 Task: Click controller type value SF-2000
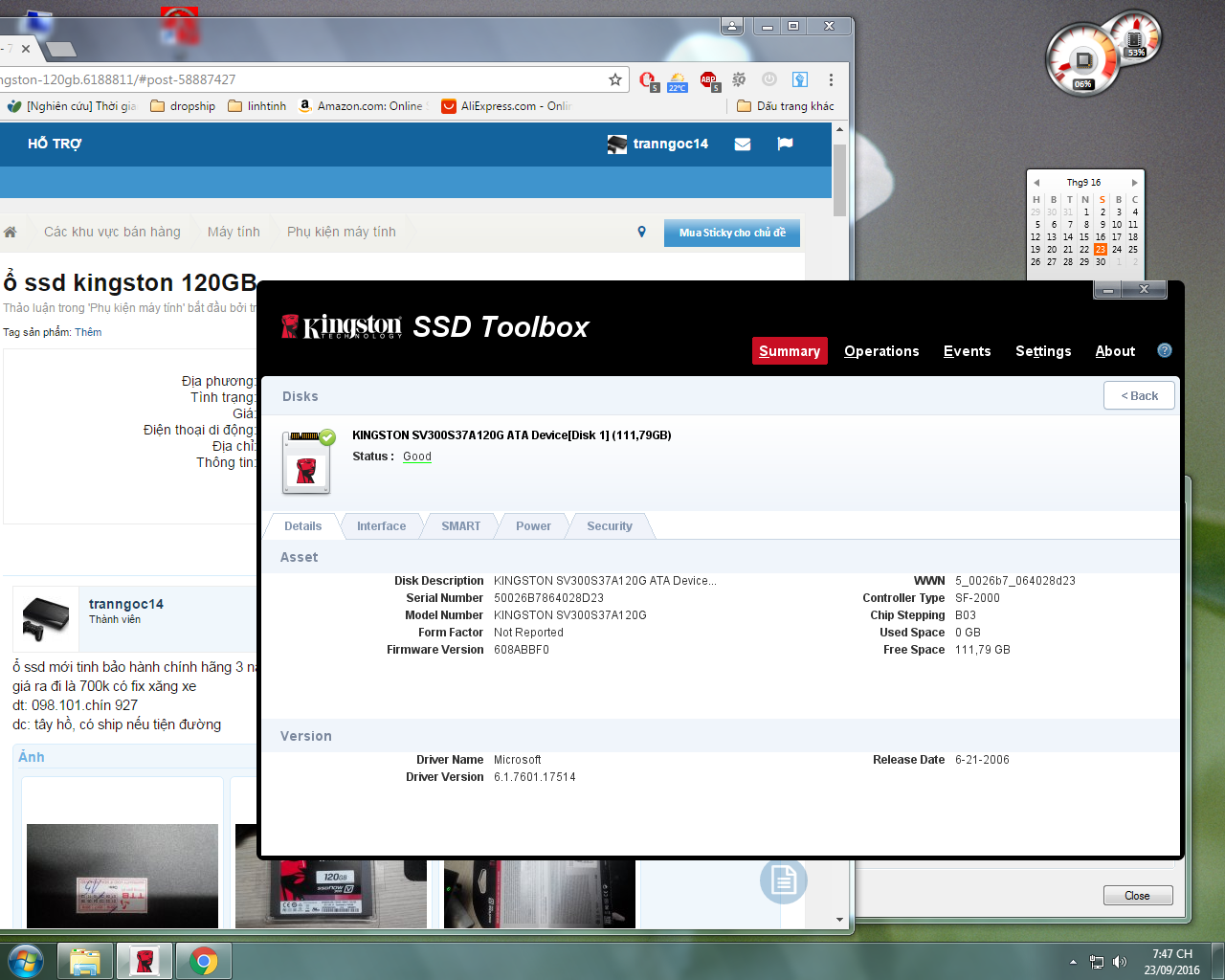(977, 598)
